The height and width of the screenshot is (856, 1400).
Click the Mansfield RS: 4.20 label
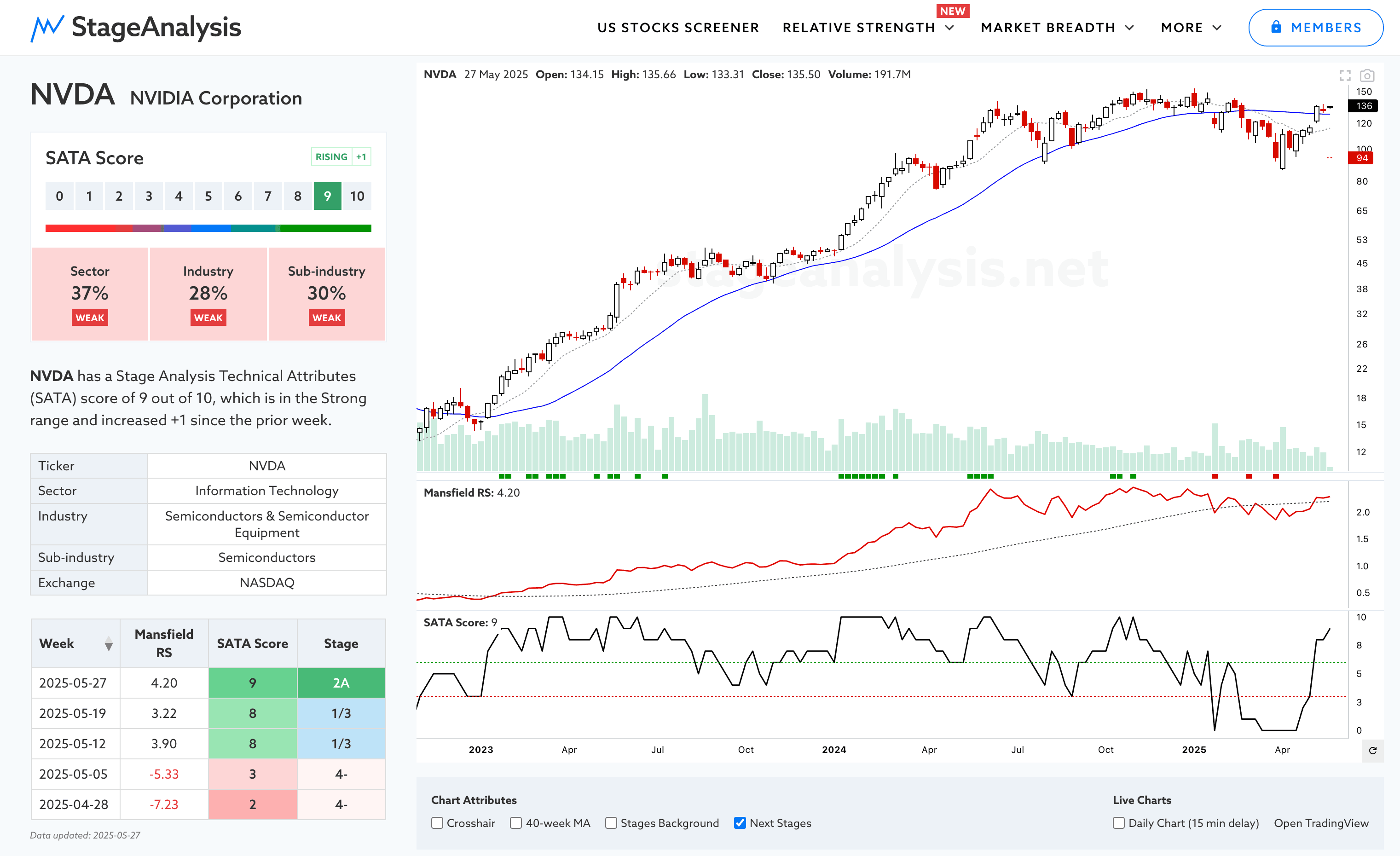point(472,492)
